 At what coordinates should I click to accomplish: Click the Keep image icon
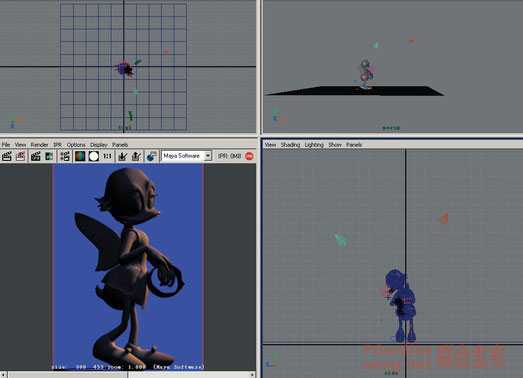[123, 156]
